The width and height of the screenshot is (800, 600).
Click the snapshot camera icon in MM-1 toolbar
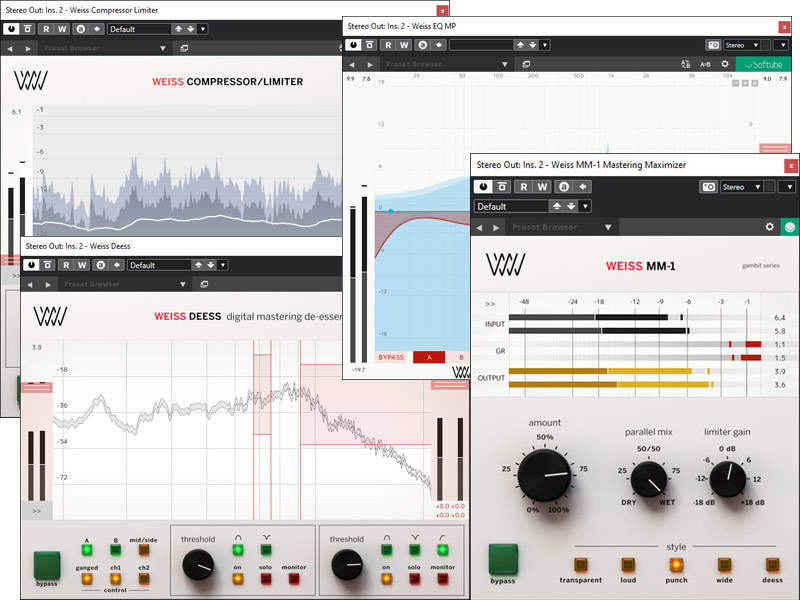708,186
